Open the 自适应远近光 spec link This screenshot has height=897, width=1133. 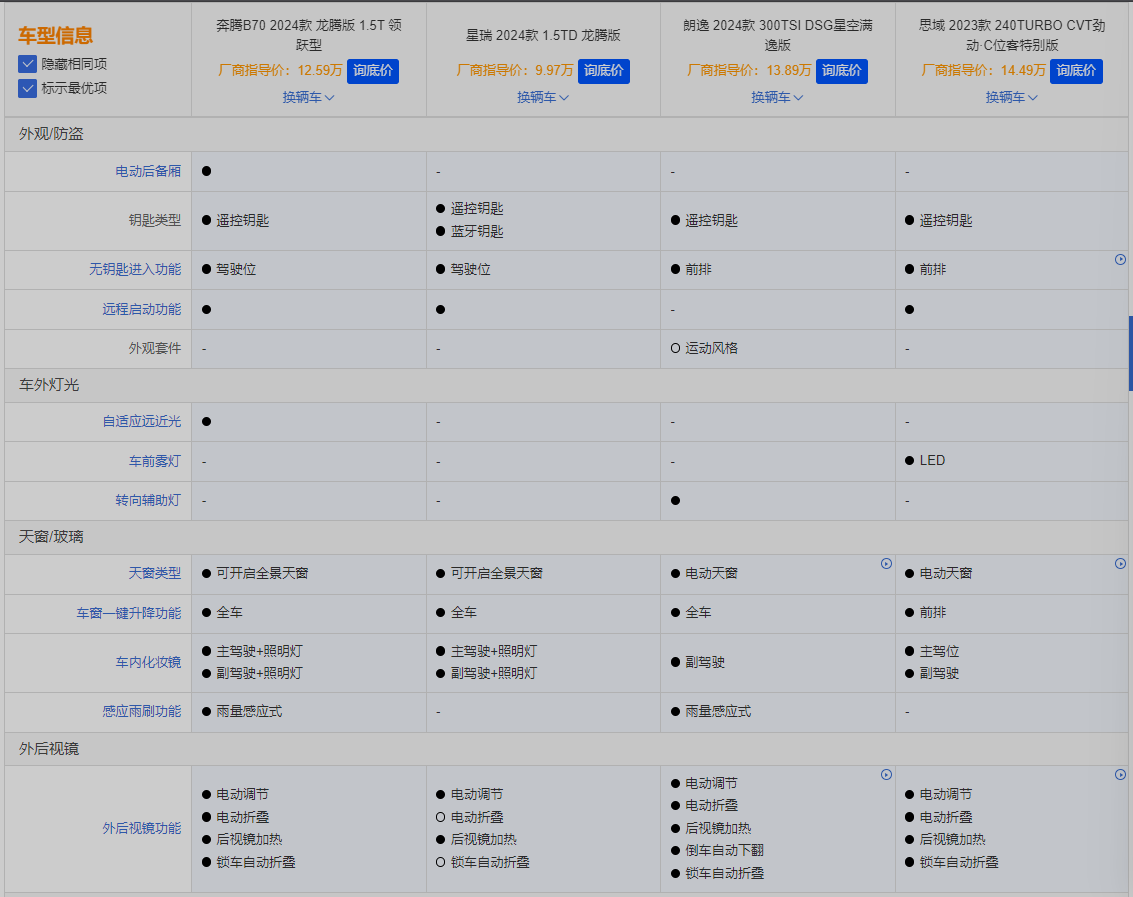142,421
